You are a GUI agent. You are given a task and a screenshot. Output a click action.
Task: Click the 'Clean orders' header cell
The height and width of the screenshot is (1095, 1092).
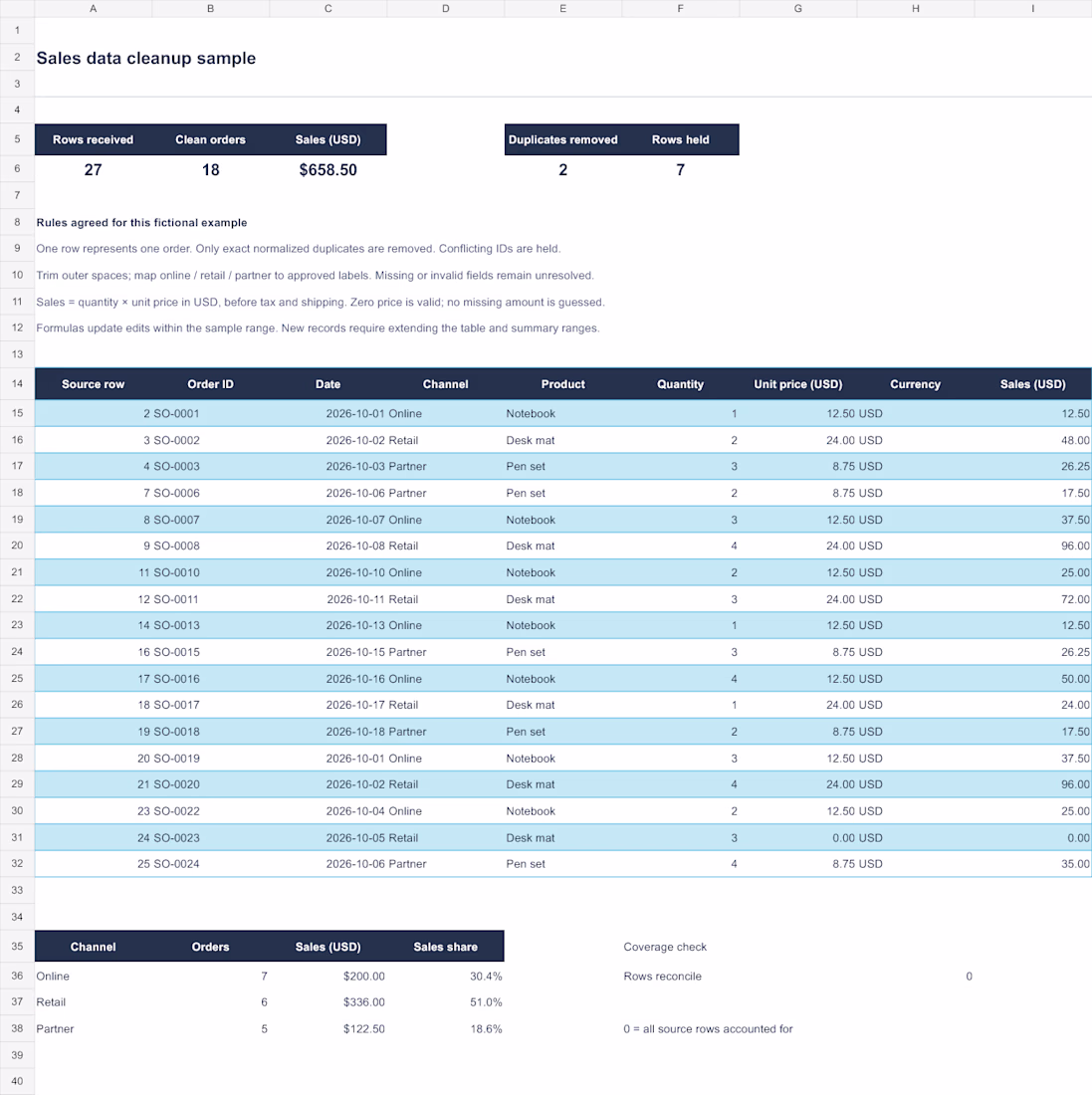click(x=210, y=139)
